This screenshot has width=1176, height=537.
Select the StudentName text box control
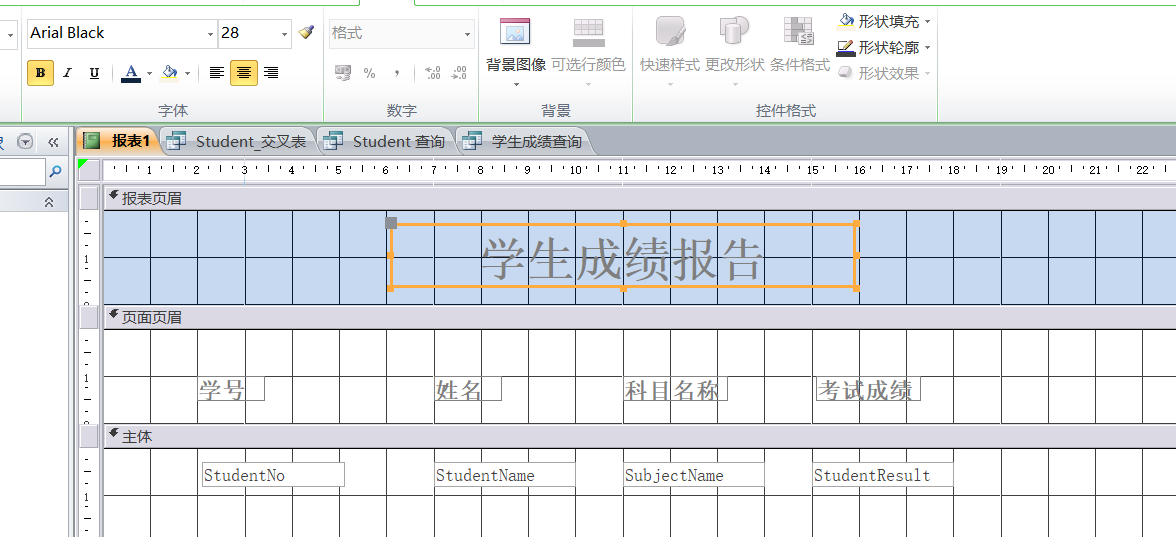[x=504, y=475]
